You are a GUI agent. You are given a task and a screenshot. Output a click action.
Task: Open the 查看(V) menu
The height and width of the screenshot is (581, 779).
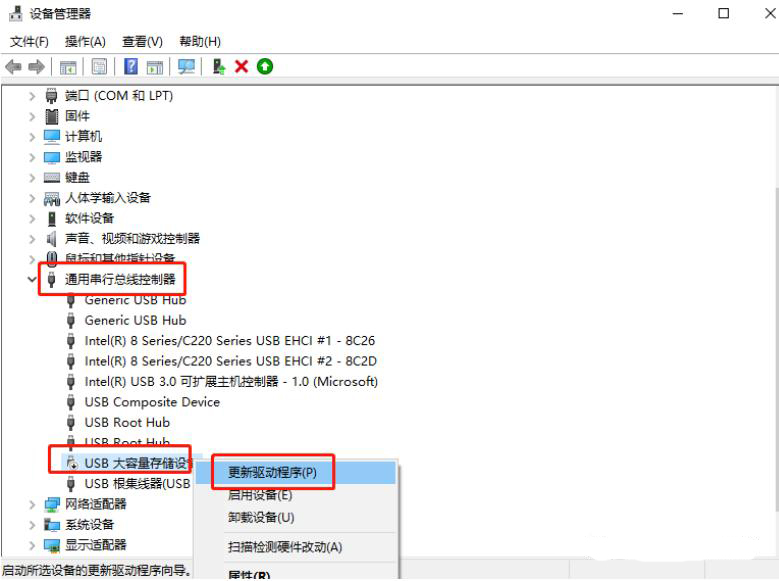pyautogui.click(x=143, y=42)
